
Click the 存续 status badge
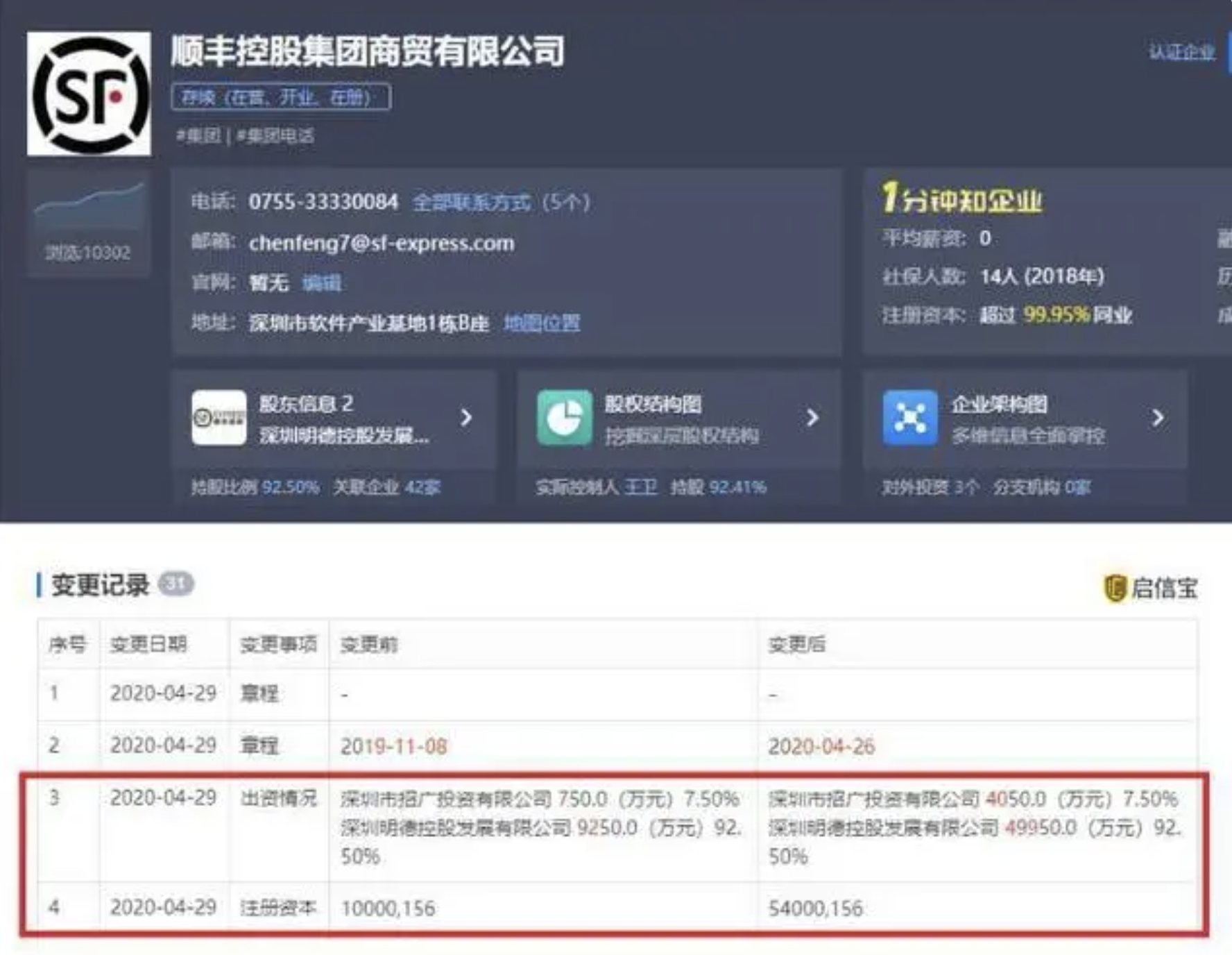[x=281, y=97]
